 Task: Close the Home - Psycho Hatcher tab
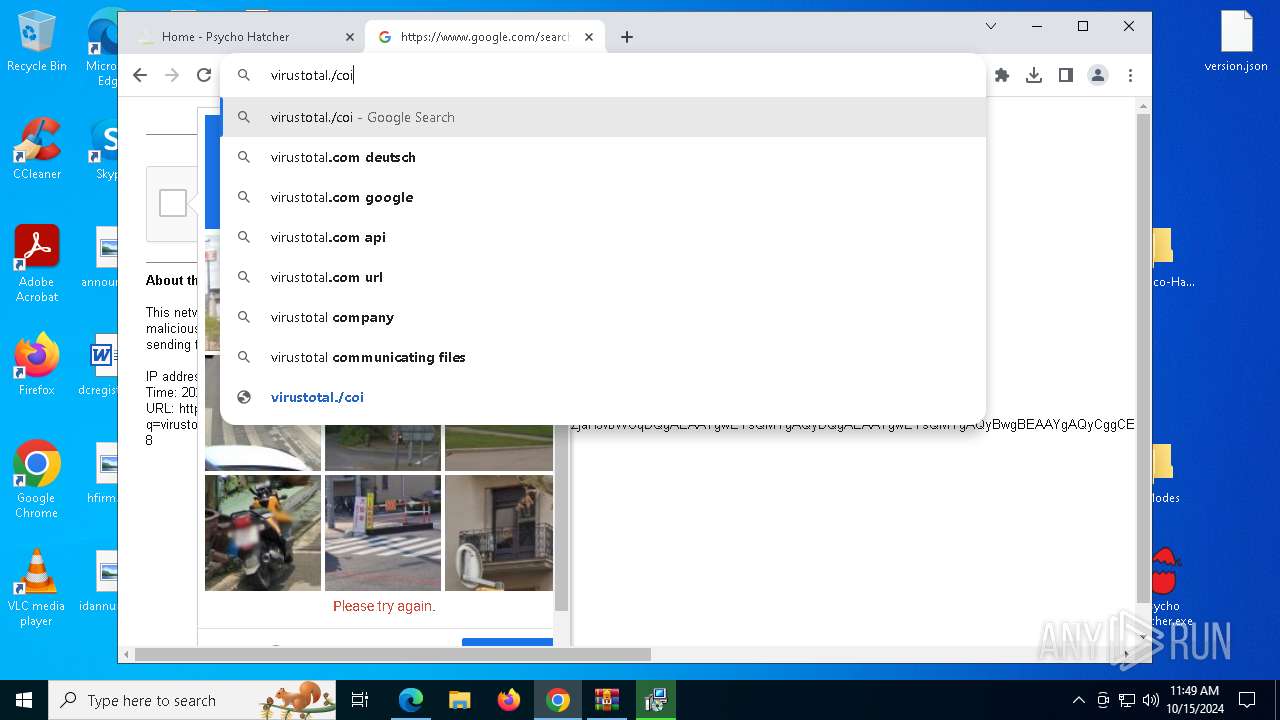(349, 37)
